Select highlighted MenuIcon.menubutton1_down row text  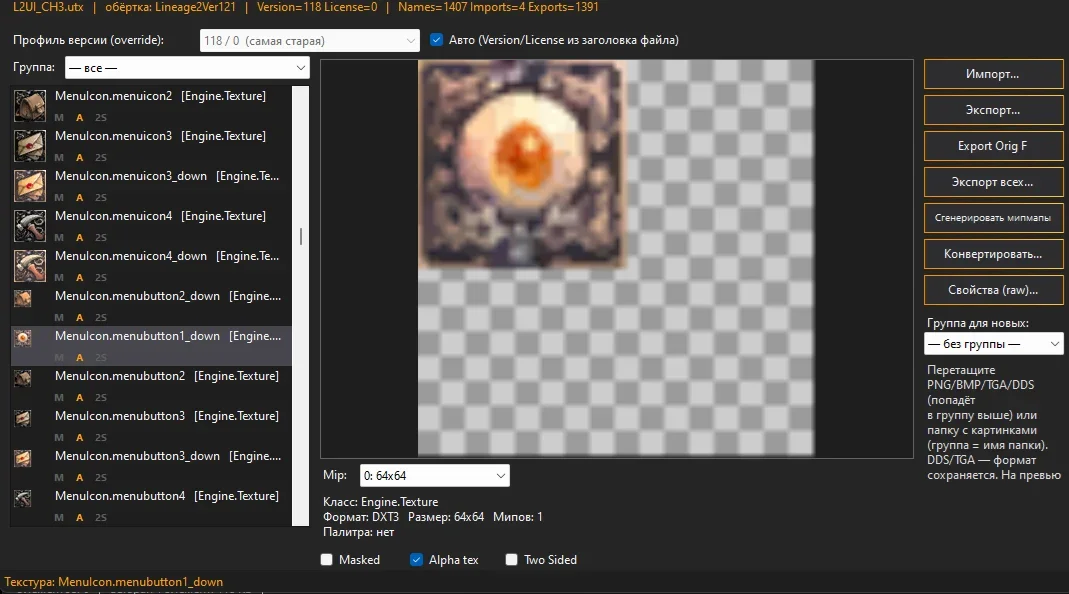(168, 336)
